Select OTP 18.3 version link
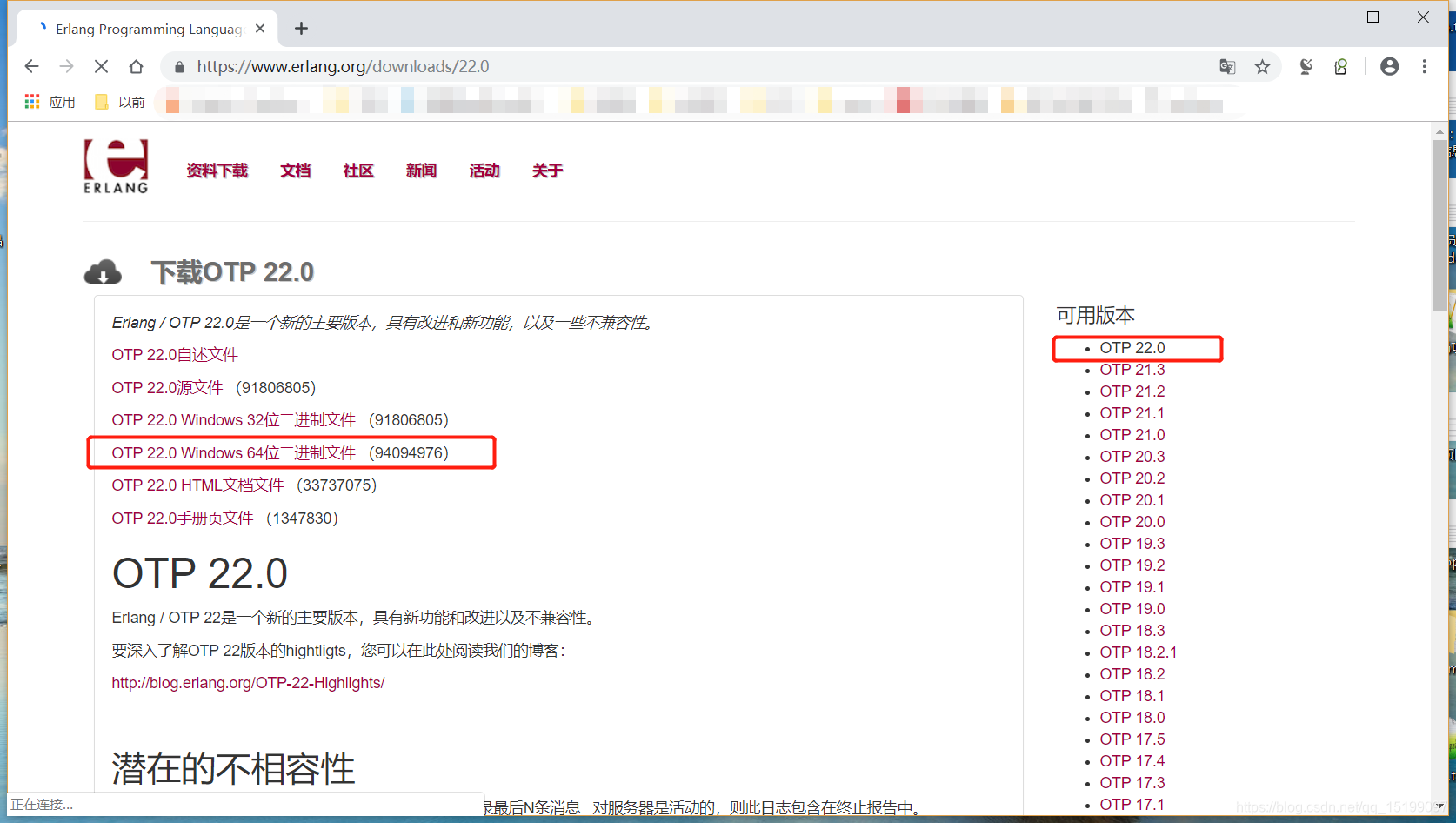Viewport: 1456px width, 823px height. [x=1132, y=631]
